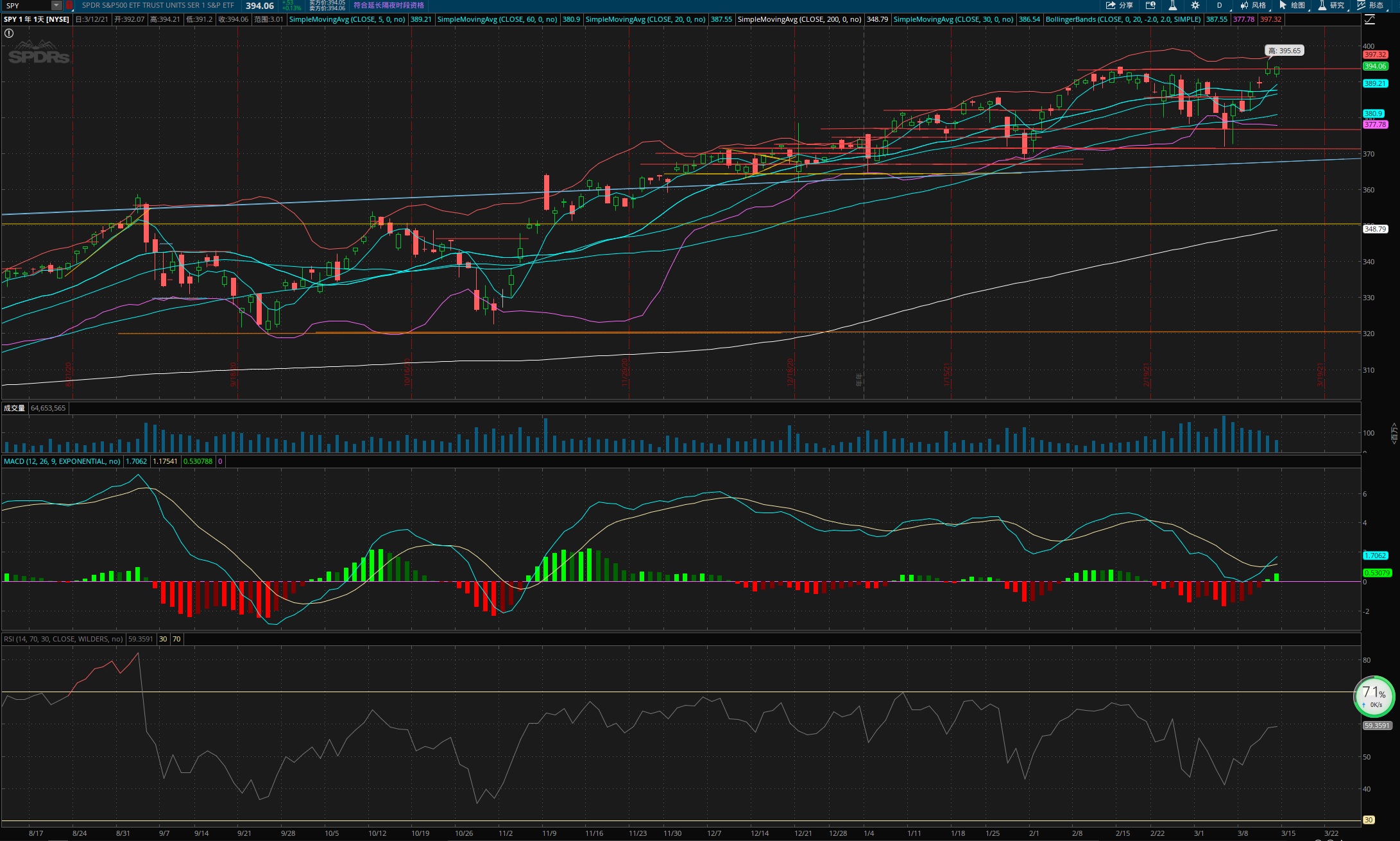
Task: Click the SPY symbol input field
Action: click(26, 5)
